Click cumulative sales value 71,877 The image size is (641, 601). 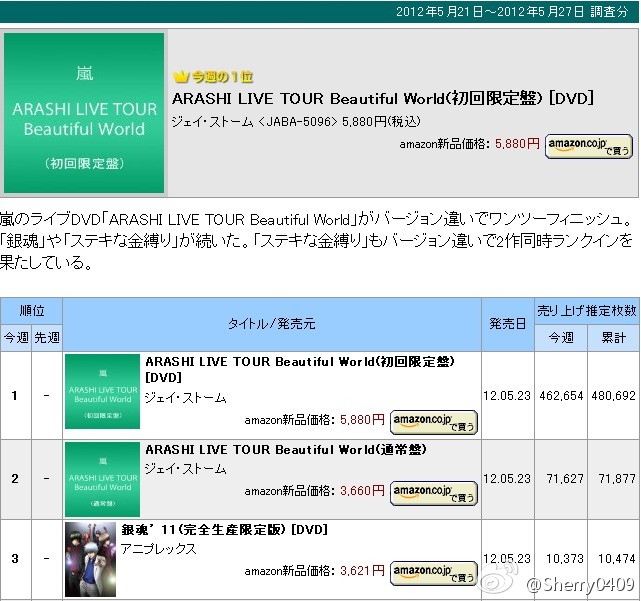point(617,479)
